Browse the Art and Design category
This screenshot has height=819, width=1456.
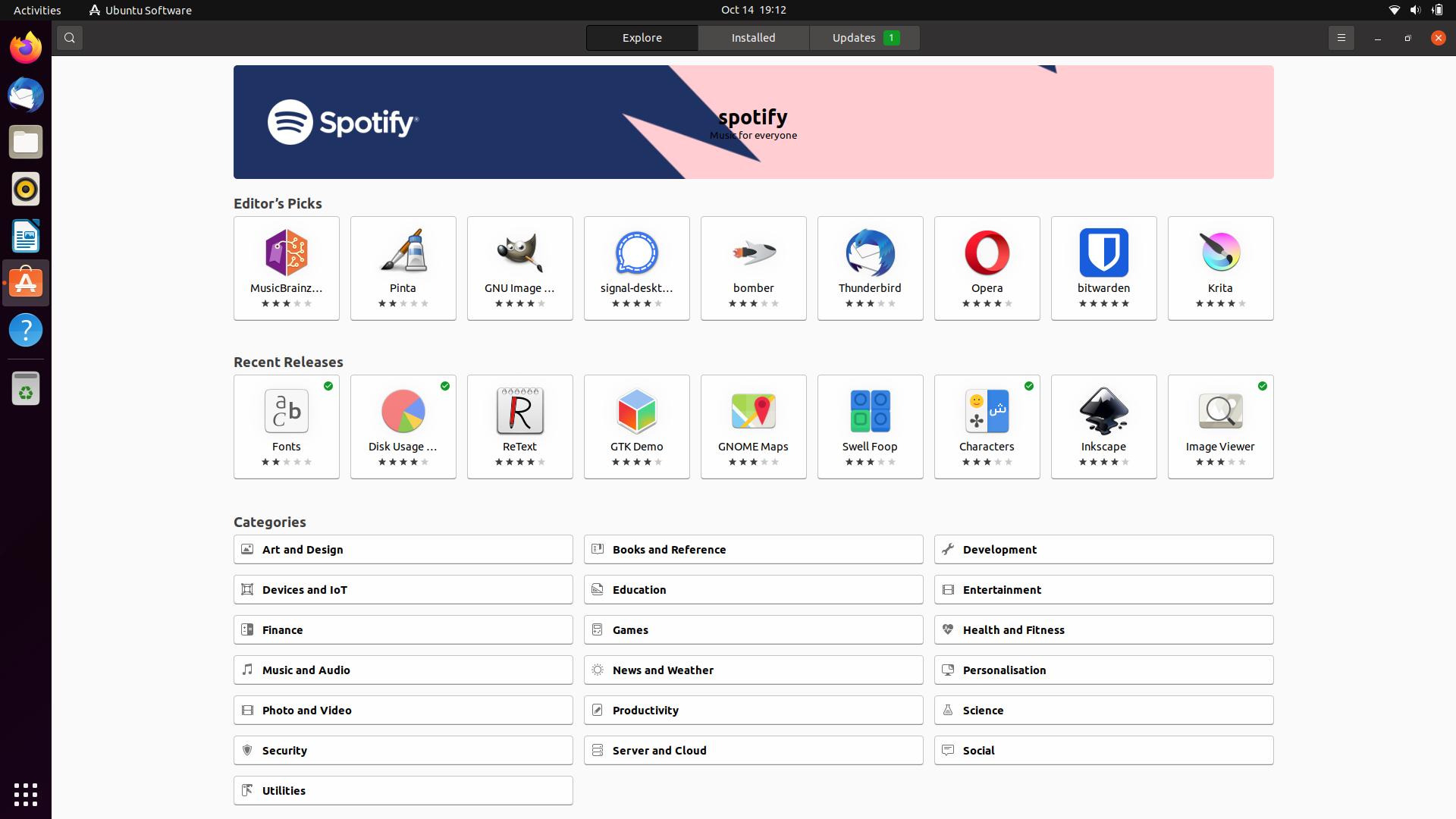[x=403, y=550]
